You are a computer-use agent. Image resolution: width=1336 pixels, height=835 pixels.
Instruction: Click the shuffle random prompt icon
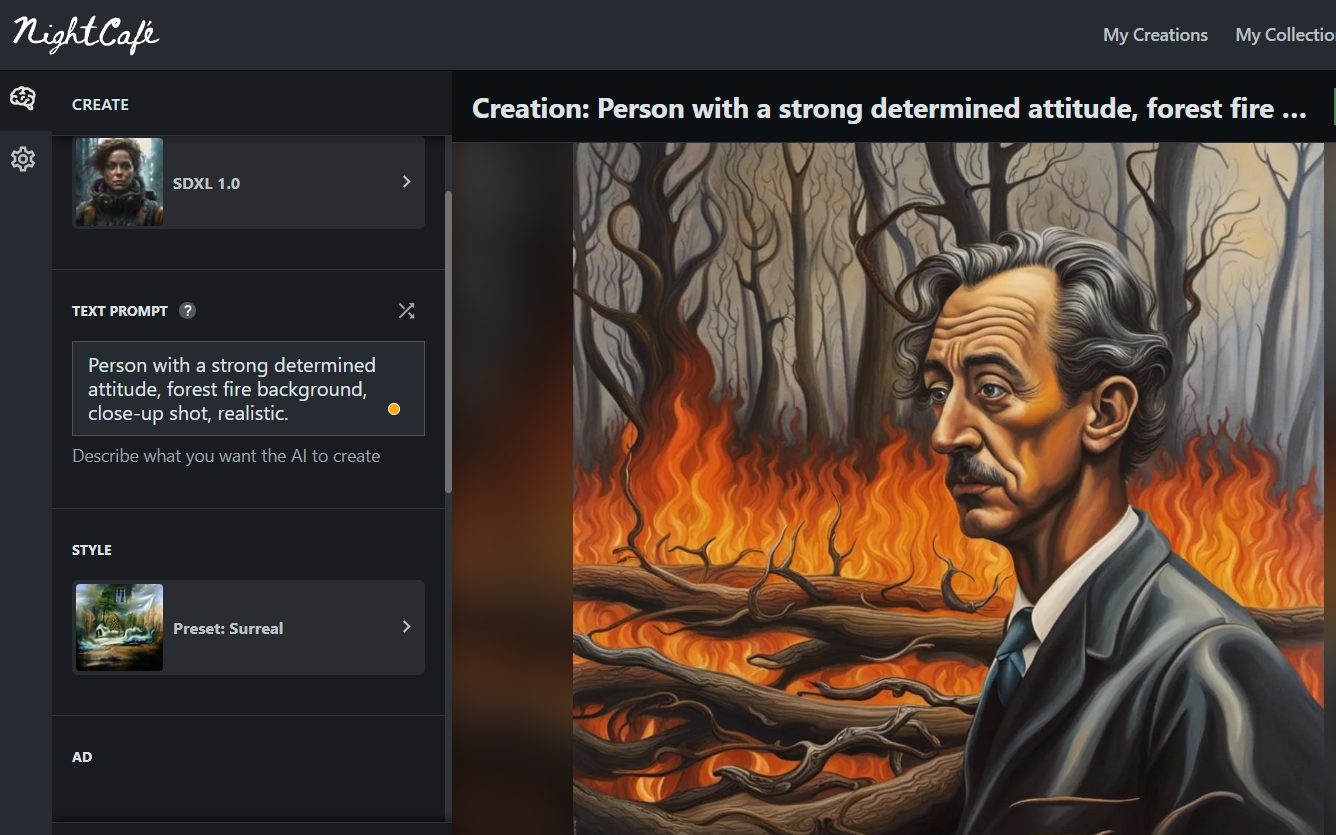click(406, 311)
